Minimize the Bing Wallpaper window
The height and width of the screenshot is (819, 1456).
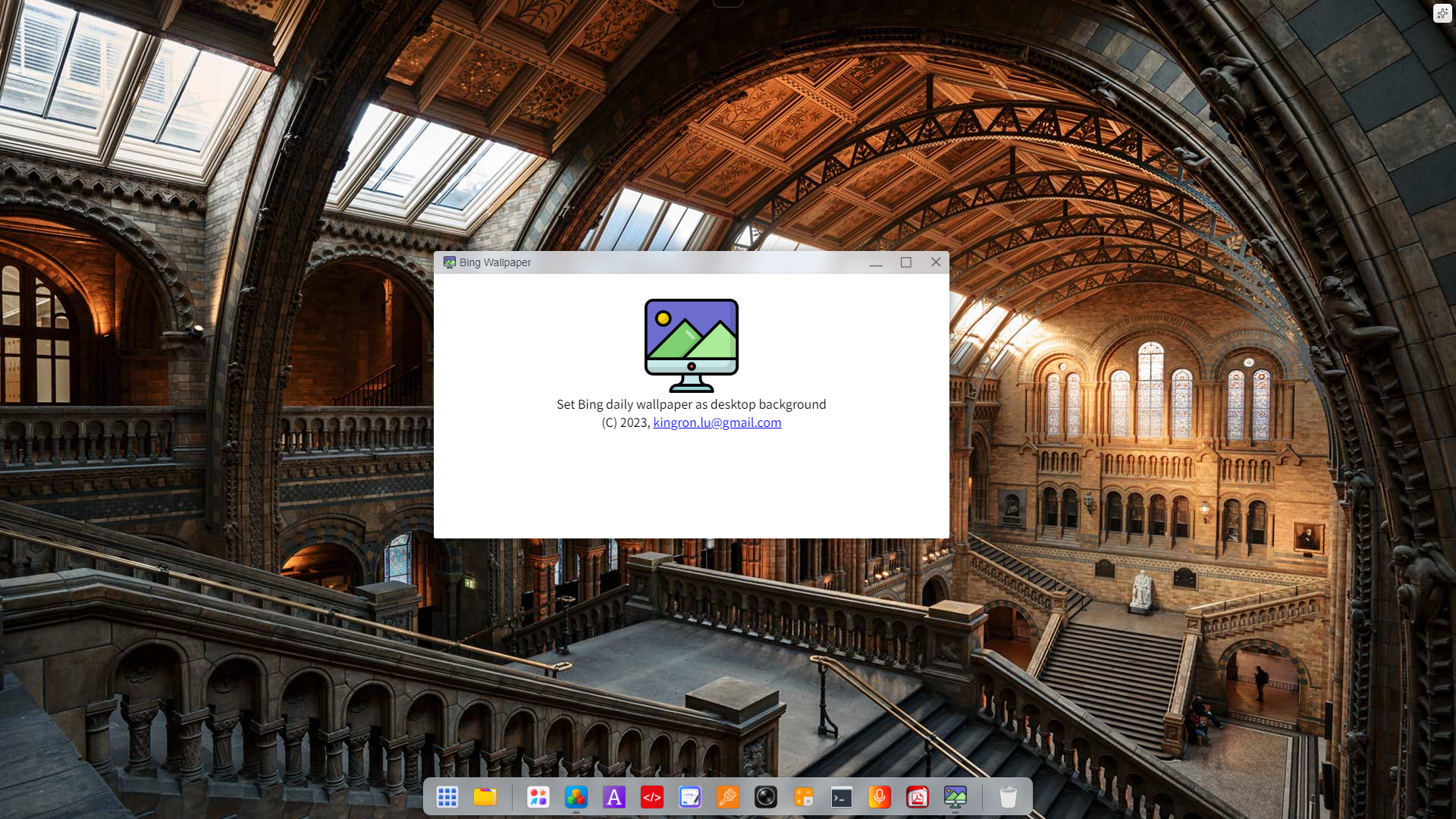click(x=876, y=262)
